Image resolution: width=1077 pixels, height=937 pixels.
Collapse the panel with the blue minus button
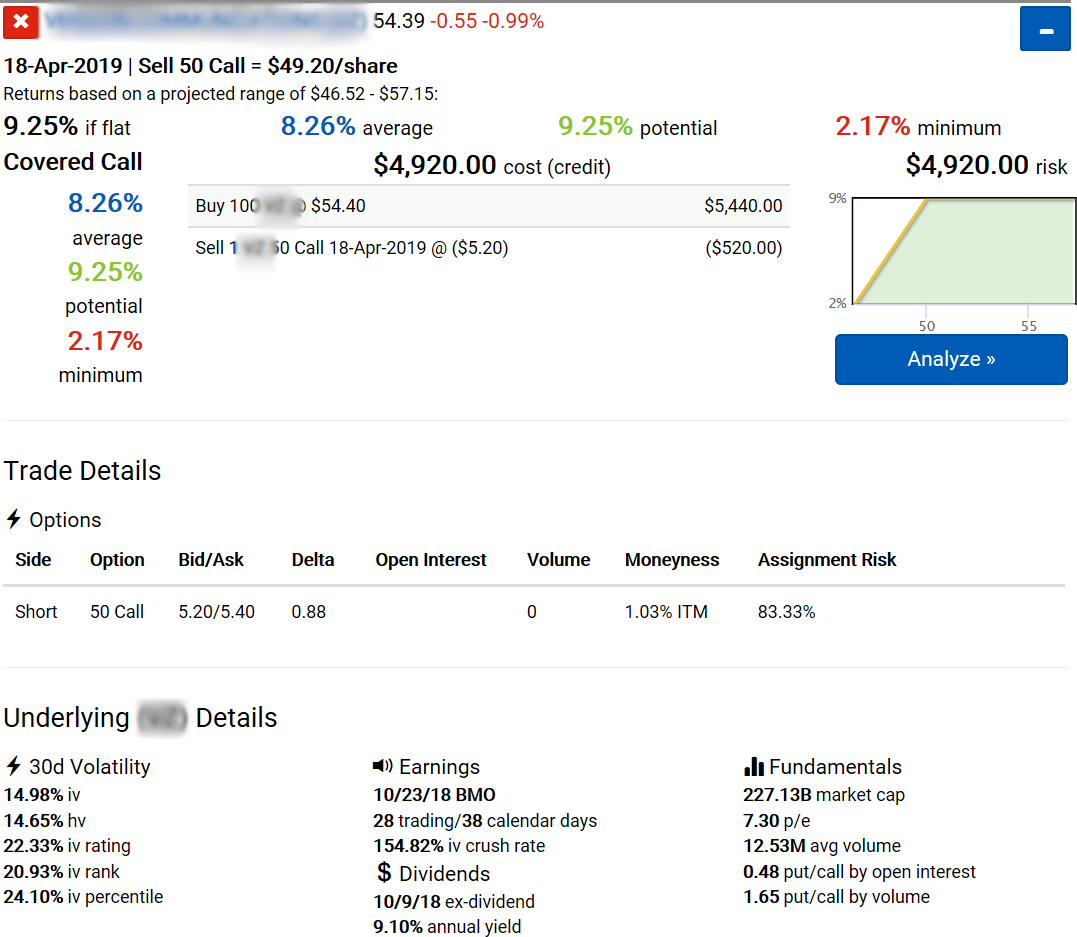[1045, 29]
